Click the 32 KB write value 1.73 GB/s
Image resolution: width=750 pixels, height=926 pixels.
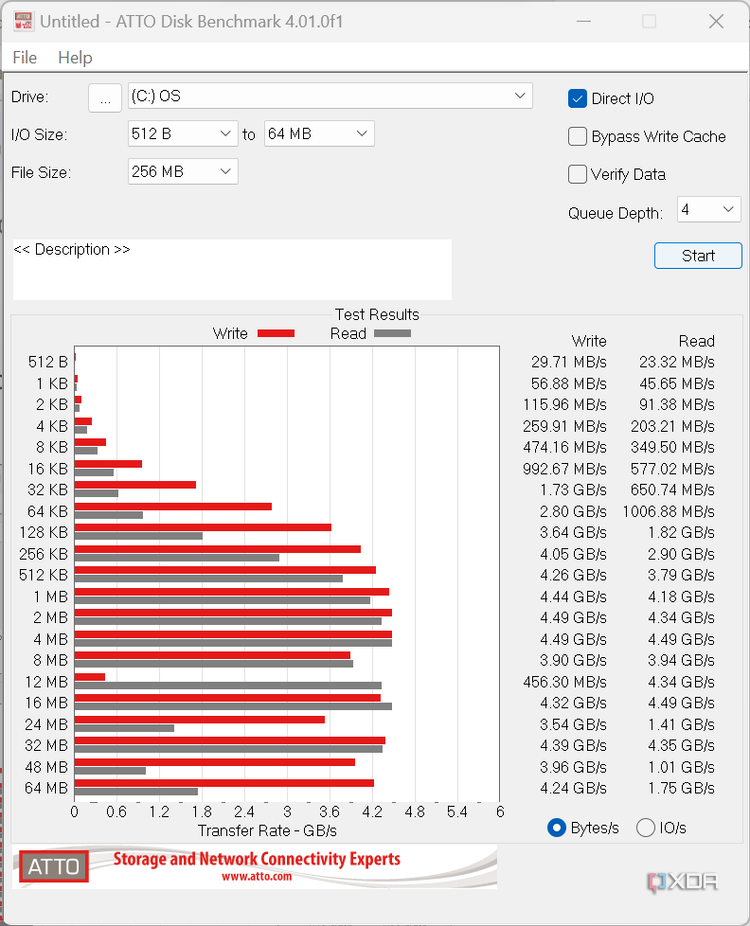pyautogui.click(x=573, y=490)
